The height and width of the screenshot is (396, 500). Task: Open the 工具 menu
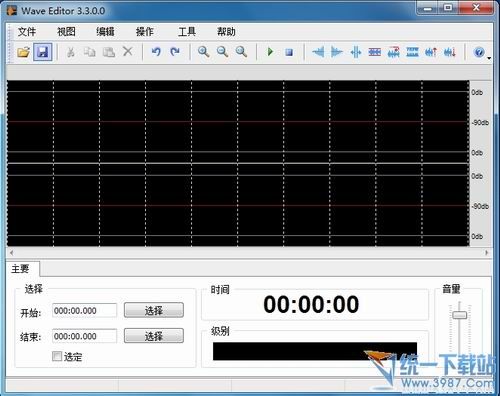(x=187, y=32)
